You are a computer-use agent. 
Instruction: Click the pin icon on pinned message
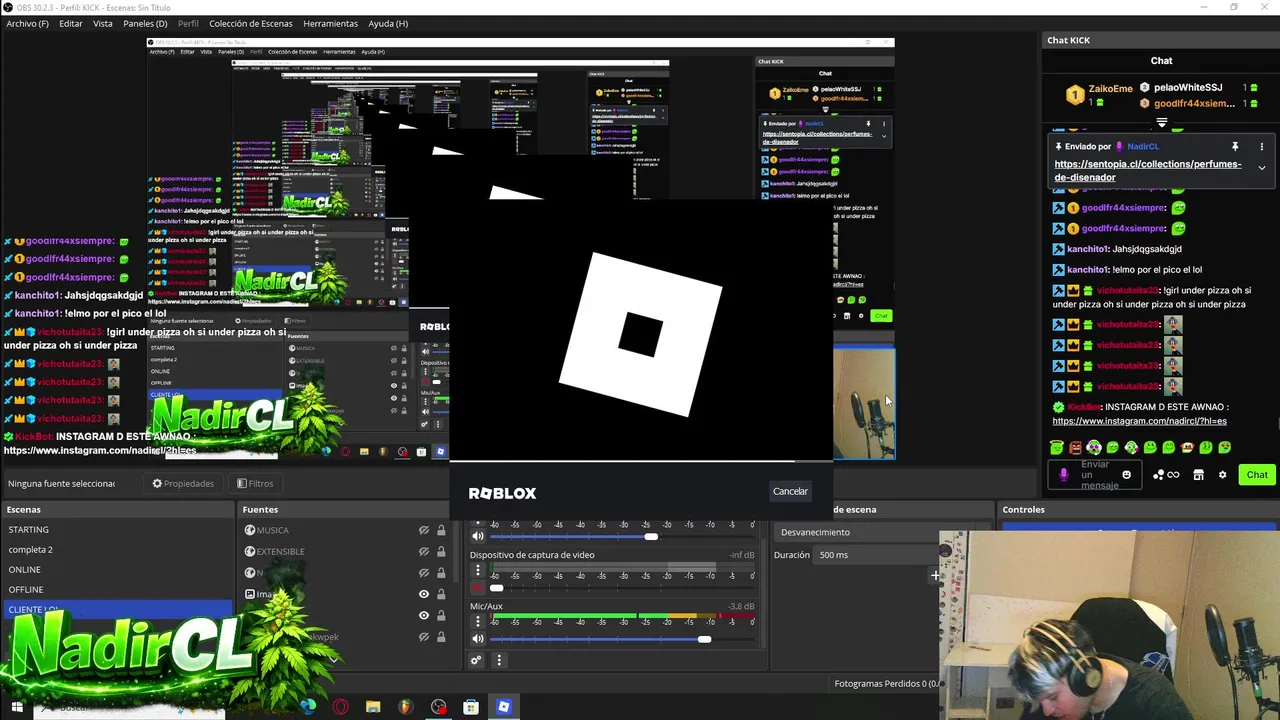pyautogui.click(x=1235, y=146)
